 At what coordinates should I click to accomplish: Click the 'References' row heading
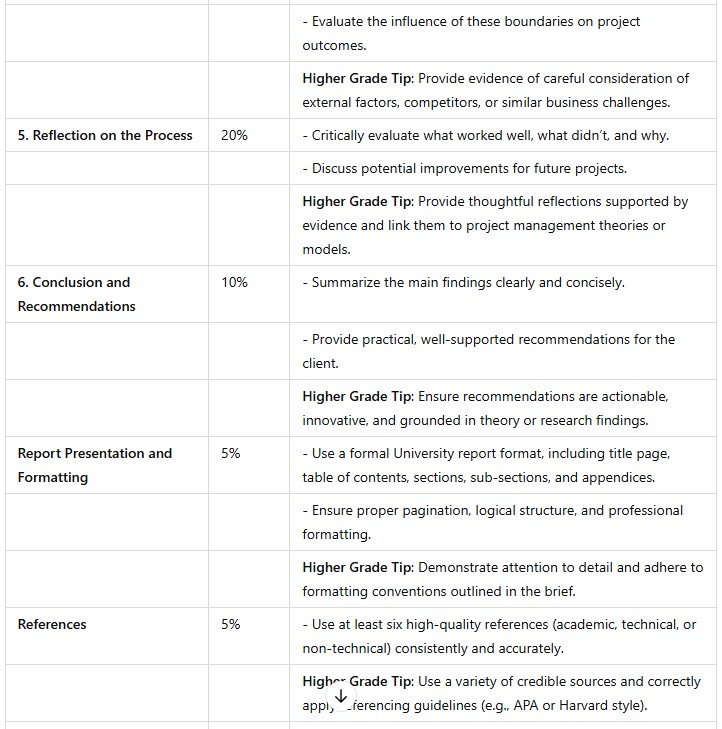coord(52,624)
